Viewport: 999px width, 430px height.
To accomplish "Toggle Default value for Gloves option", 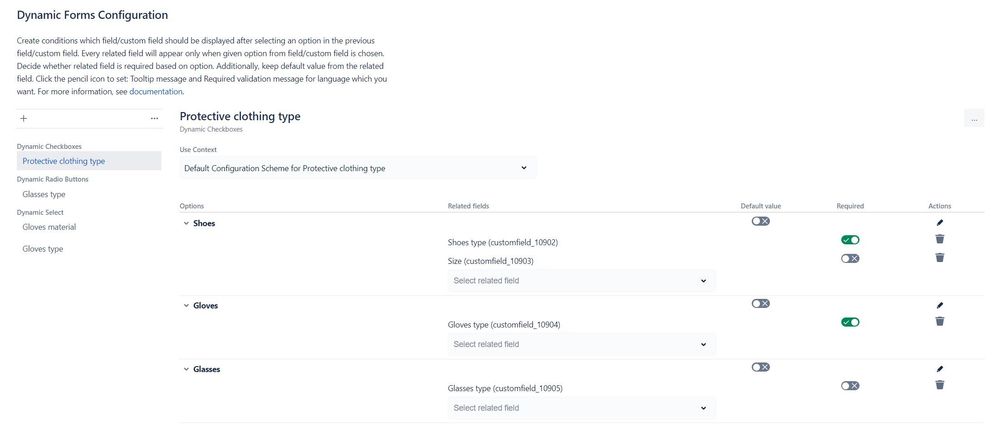I will 761,304.
